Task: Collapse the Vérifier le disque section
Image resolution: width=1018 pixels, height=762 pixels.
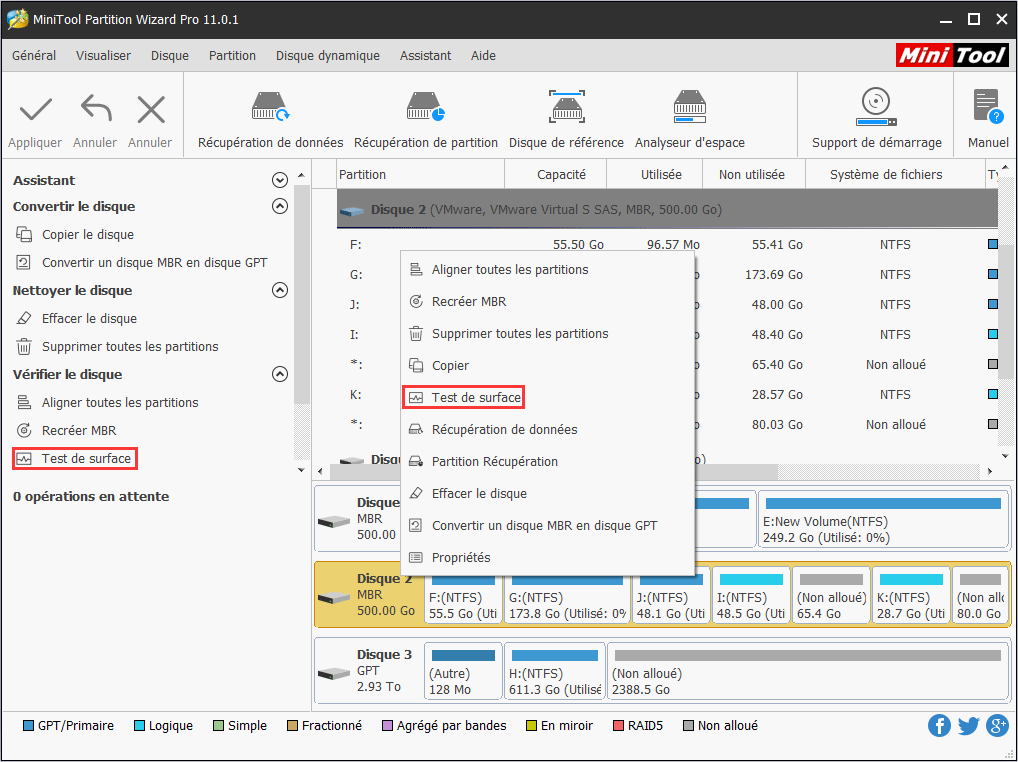Action: click(280, 375)
